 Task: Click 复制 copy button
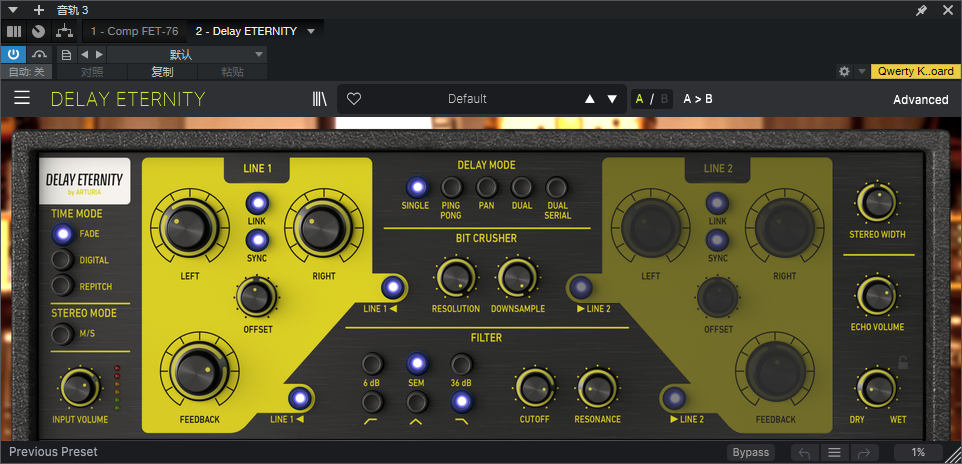(x=163, y=72)
